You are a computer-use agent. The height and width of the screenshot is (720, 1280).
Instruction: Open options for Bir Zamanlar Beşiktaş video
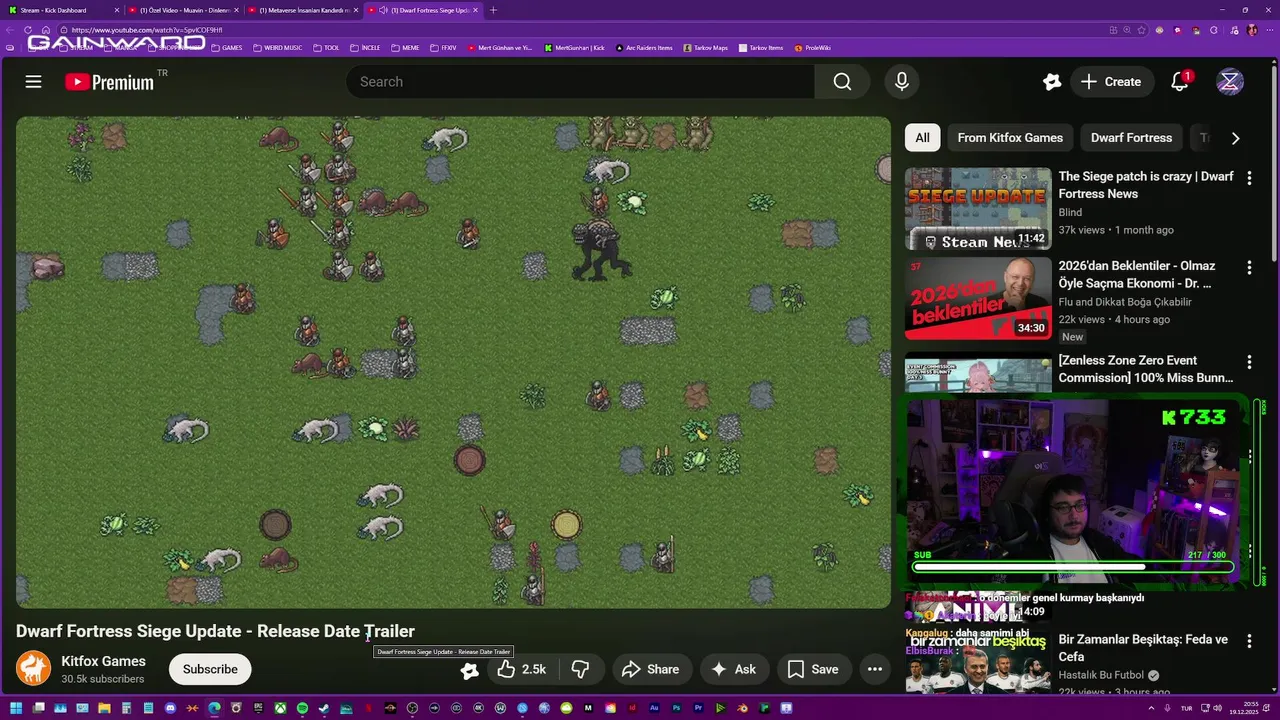pos(1249,641)
